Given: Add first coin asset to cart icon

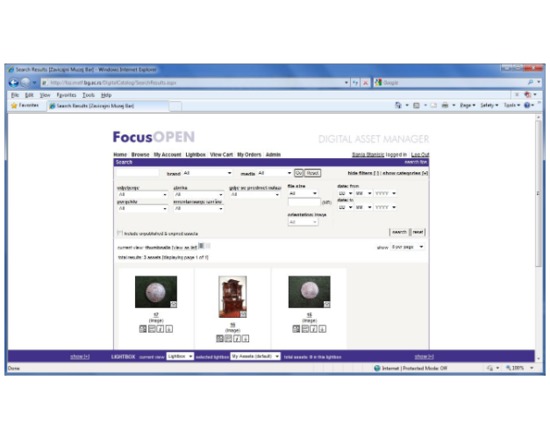Looking at the screenshot, I should (152, 329).
